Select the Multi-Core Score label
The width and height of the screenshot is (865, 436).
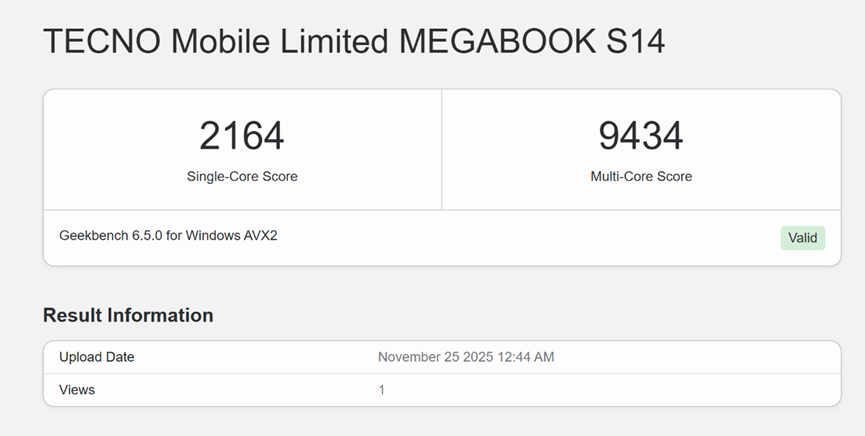click(x=641, y=176)
